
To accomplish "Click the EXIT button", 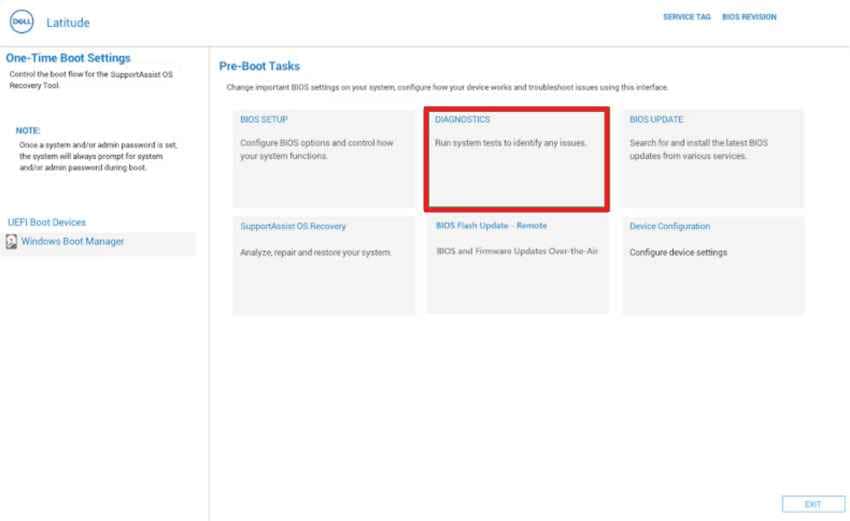I will [x=813, y=504].
